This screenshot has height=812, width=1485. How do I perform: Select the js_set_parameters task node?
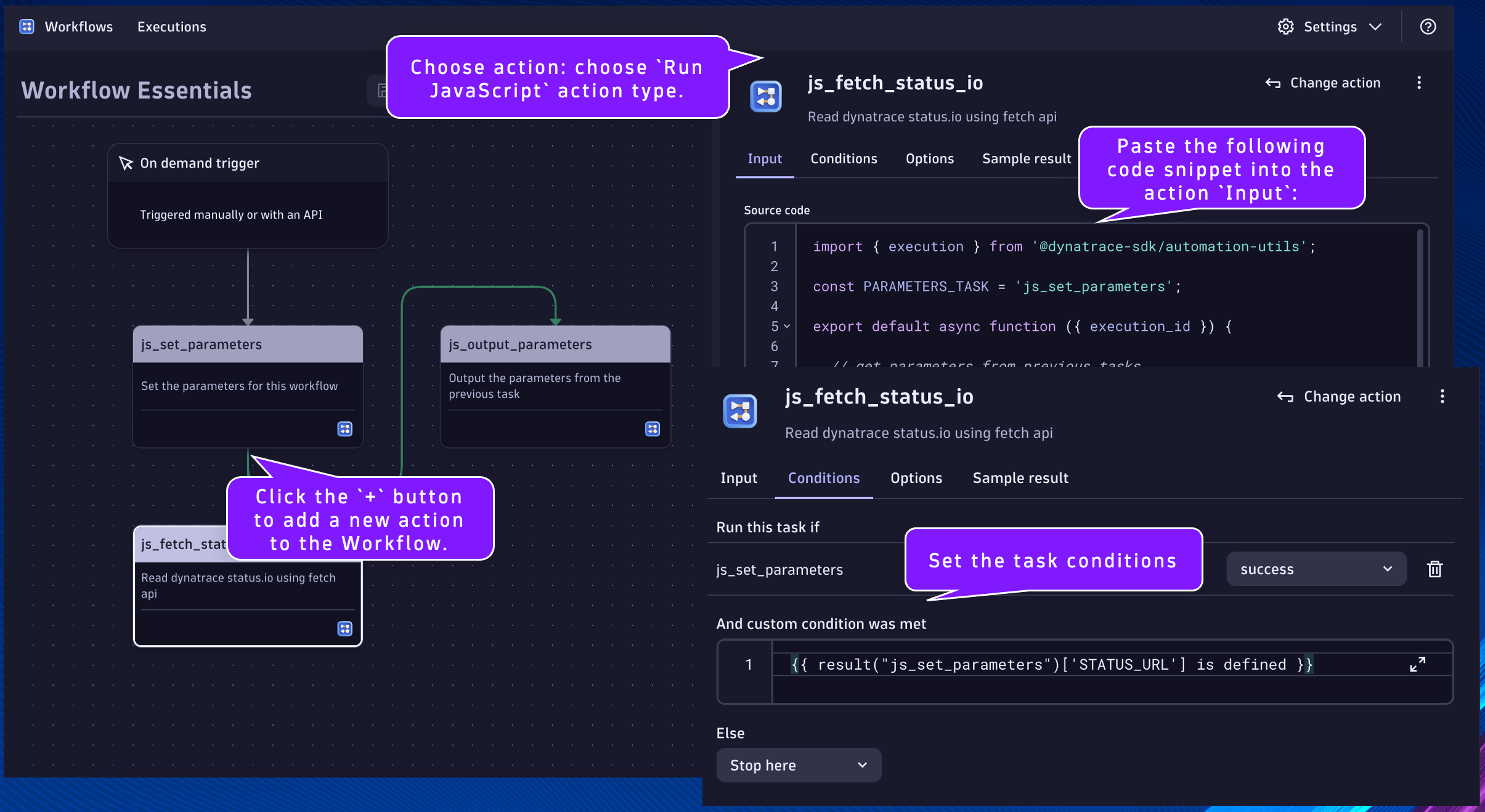pos(248,386)
